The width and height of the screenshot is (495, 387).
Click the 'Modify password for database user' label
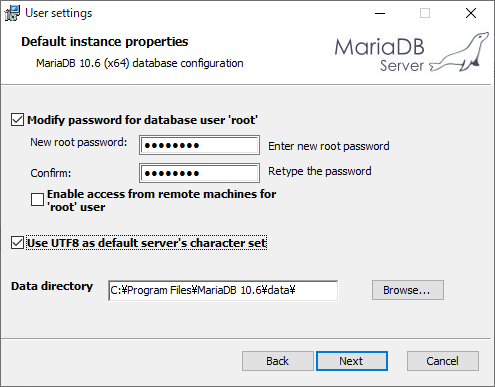coord(142,120)
